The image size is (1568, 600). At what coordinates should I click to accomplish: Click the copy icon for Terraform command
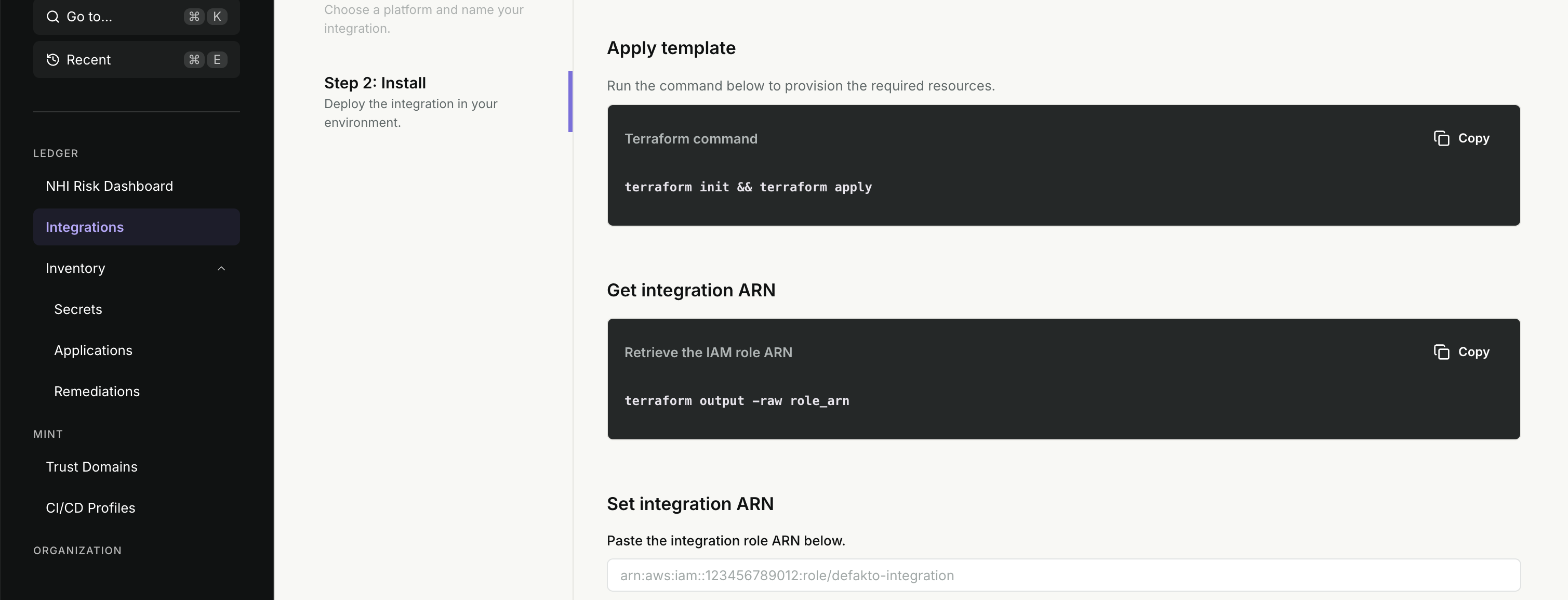(x=1441, y=138)
